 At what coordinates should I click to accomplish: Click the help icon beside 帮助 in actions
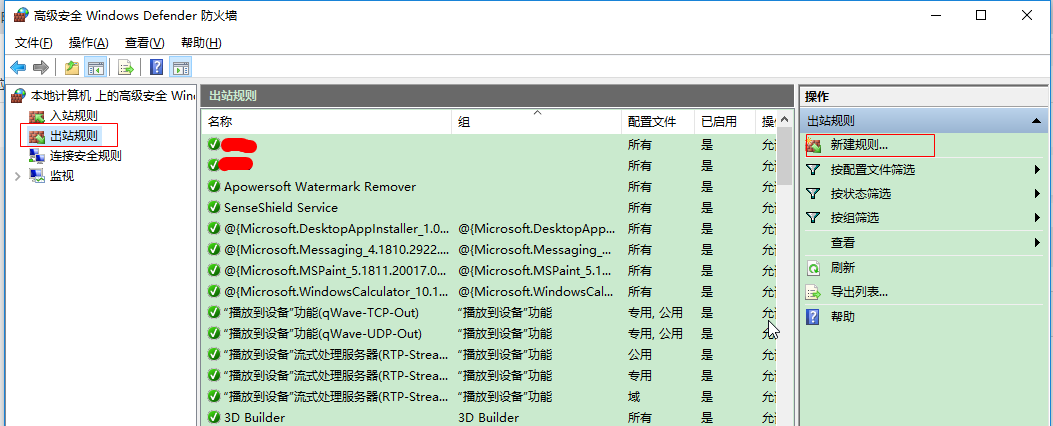[813, 316]
